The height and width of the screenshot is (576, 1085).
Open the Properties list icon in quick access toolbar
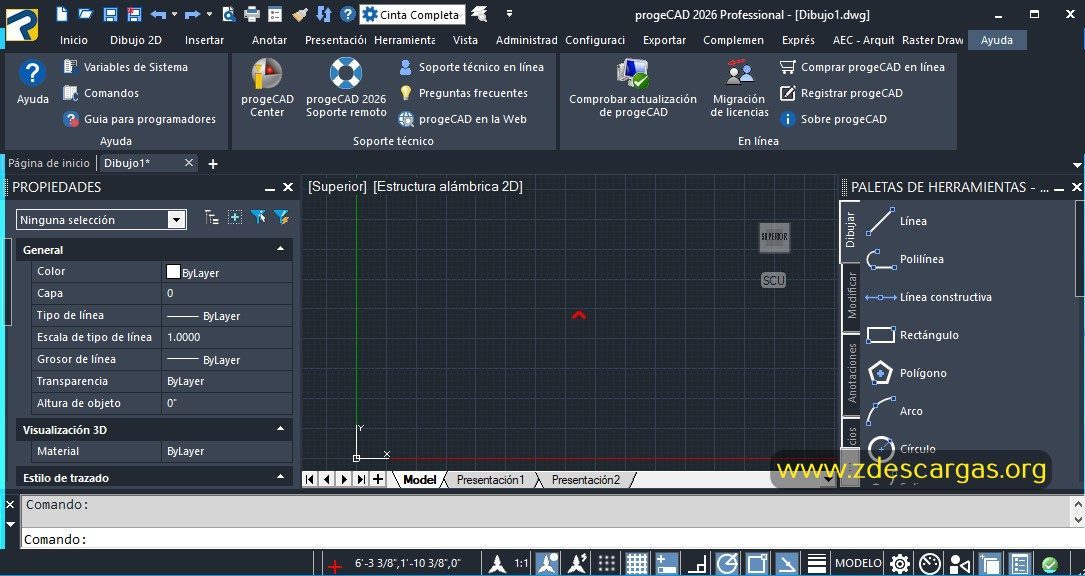click(x=275, y=14)
